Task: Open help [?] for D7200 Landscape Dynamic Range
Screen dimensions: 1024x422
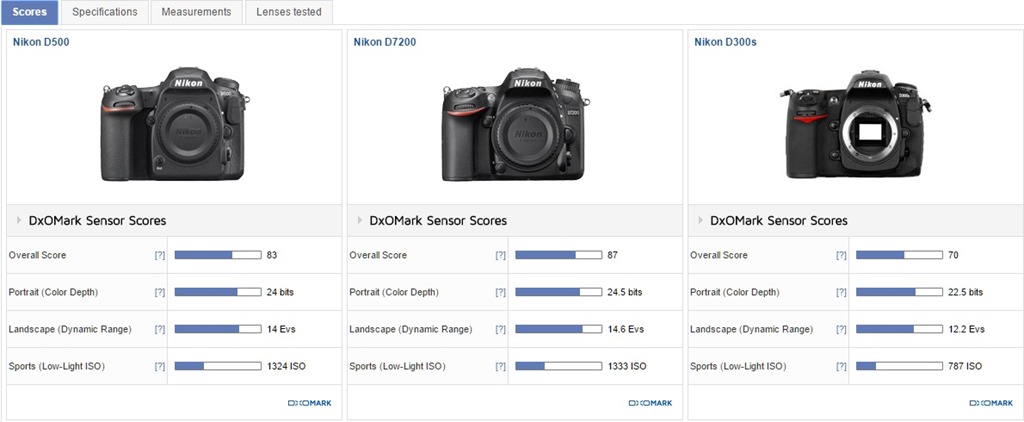Action: pos(500,329)
